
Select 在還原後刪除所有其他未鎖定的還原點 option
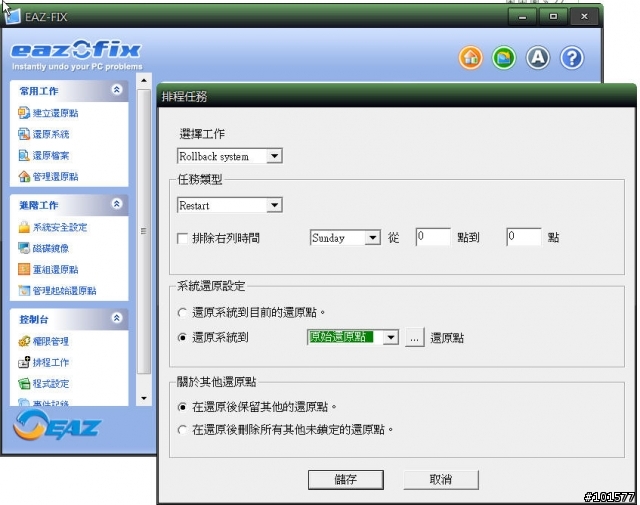(x=182, y=429)
